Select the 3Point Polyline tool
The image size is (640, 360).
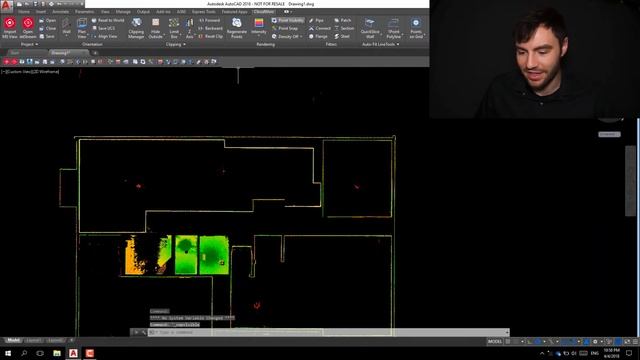tap(393, 28)
